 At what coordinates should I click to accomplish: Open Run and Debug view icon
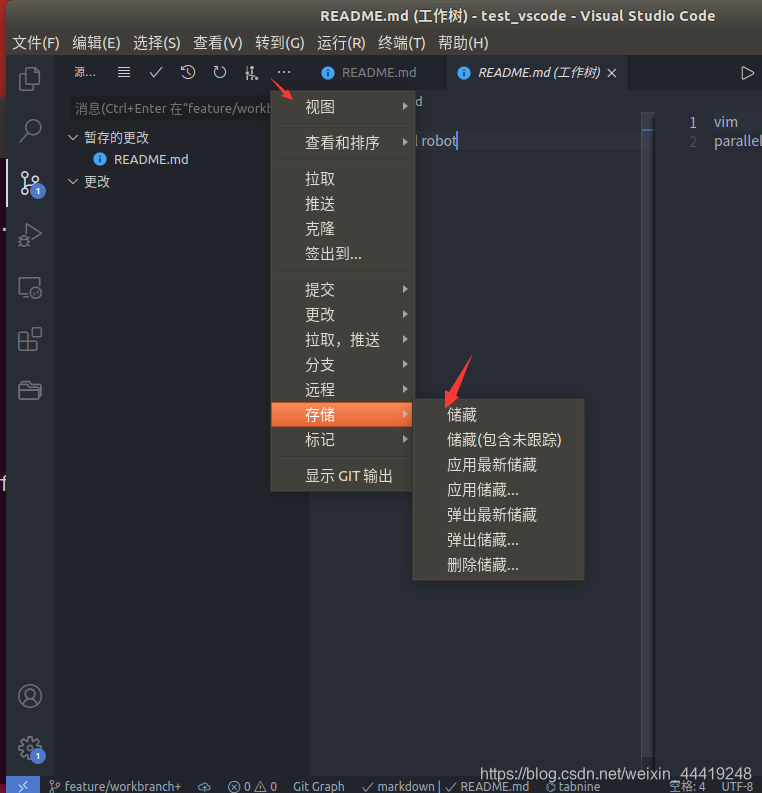29,235
